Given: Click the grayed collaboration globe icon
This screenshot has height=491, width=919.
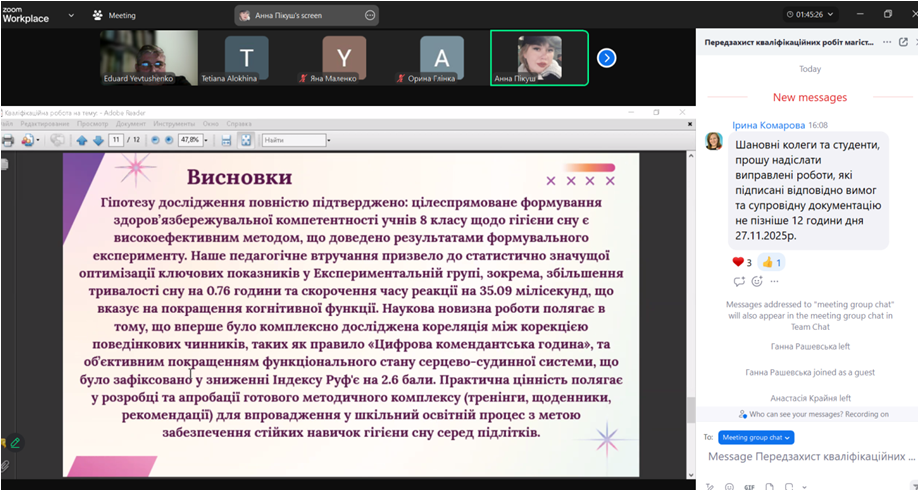Looking at the screenshot, I should coord(57,140).
